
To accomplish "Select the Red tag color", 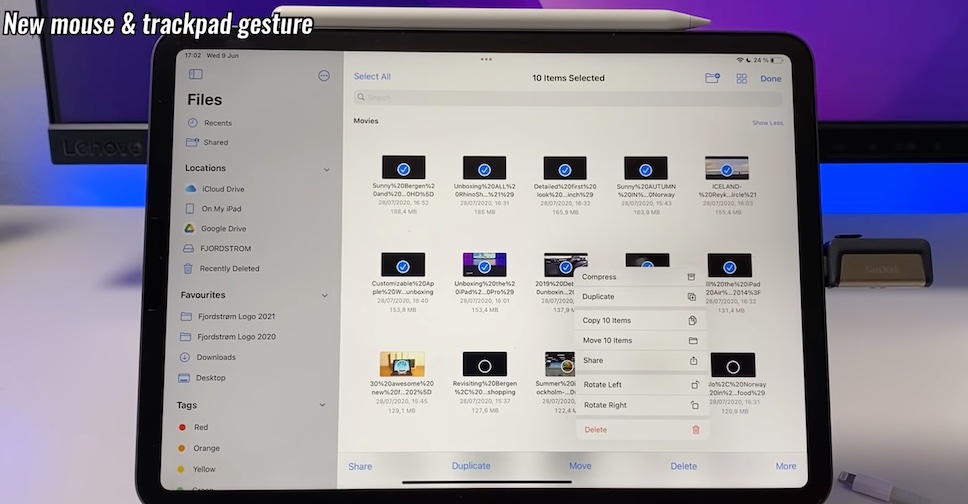I will point(201,427).
